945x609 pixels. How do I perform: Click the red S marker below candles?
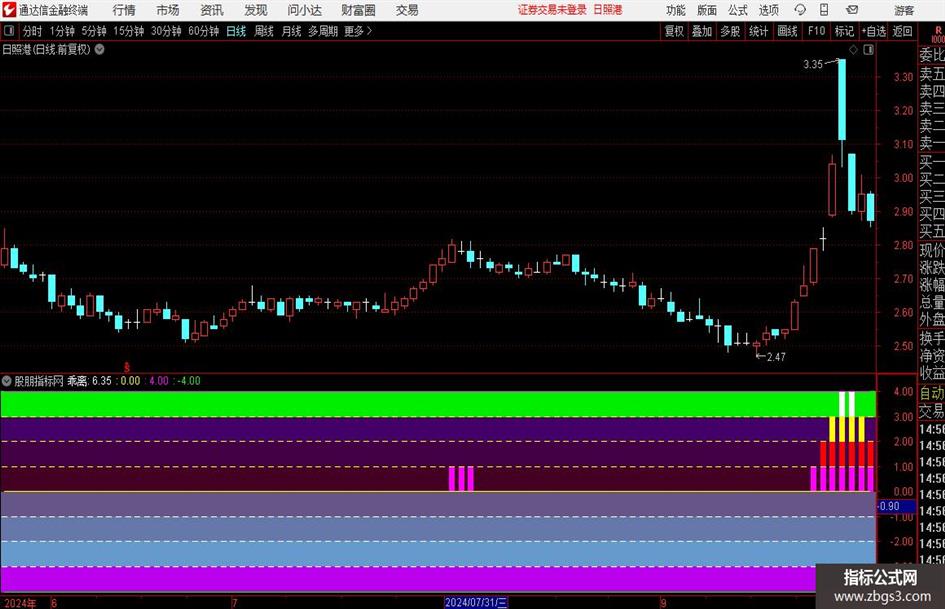click(127, 367)
